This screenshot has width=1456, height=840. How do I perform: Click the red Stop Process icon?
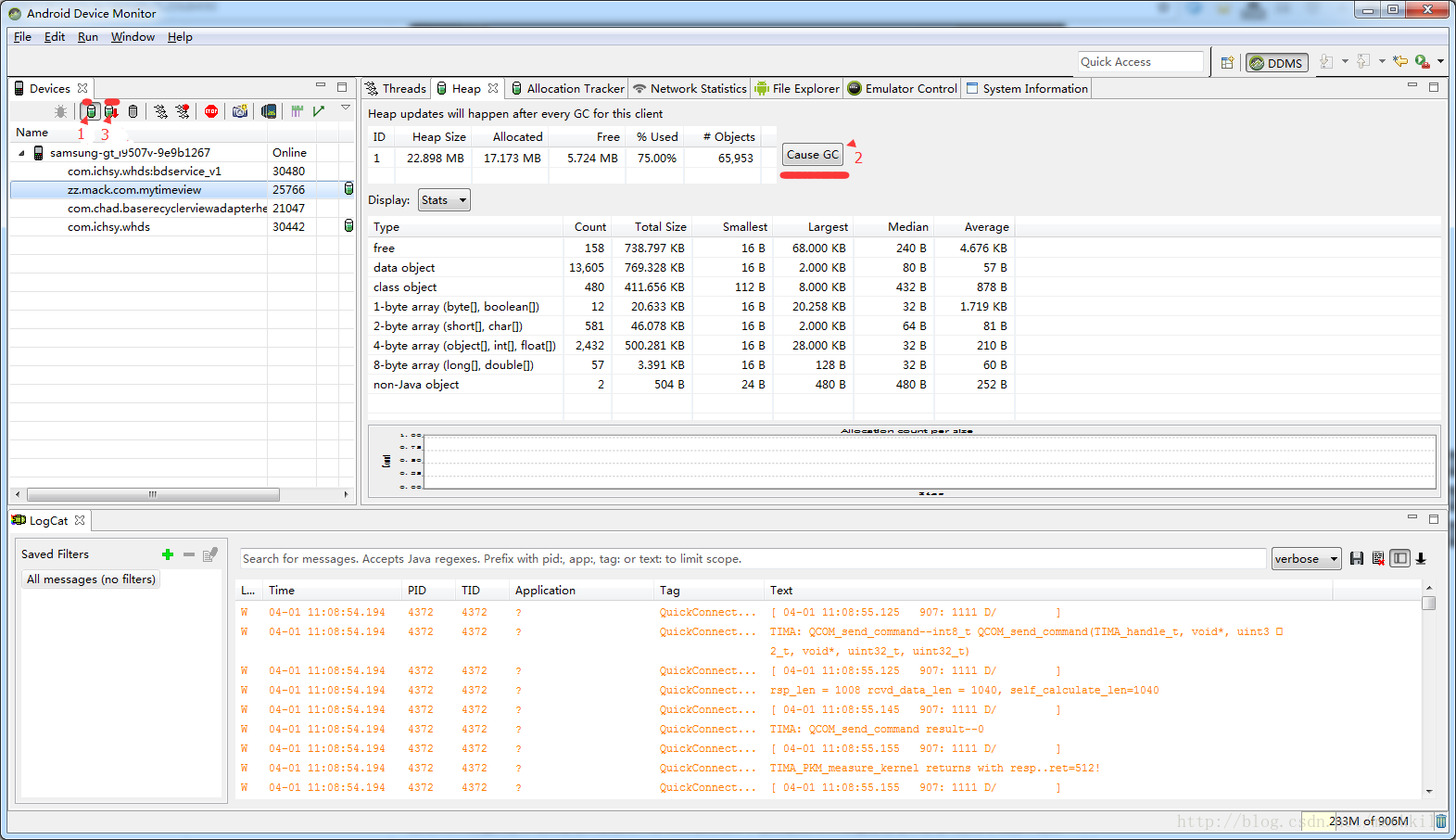pos(211,111)
